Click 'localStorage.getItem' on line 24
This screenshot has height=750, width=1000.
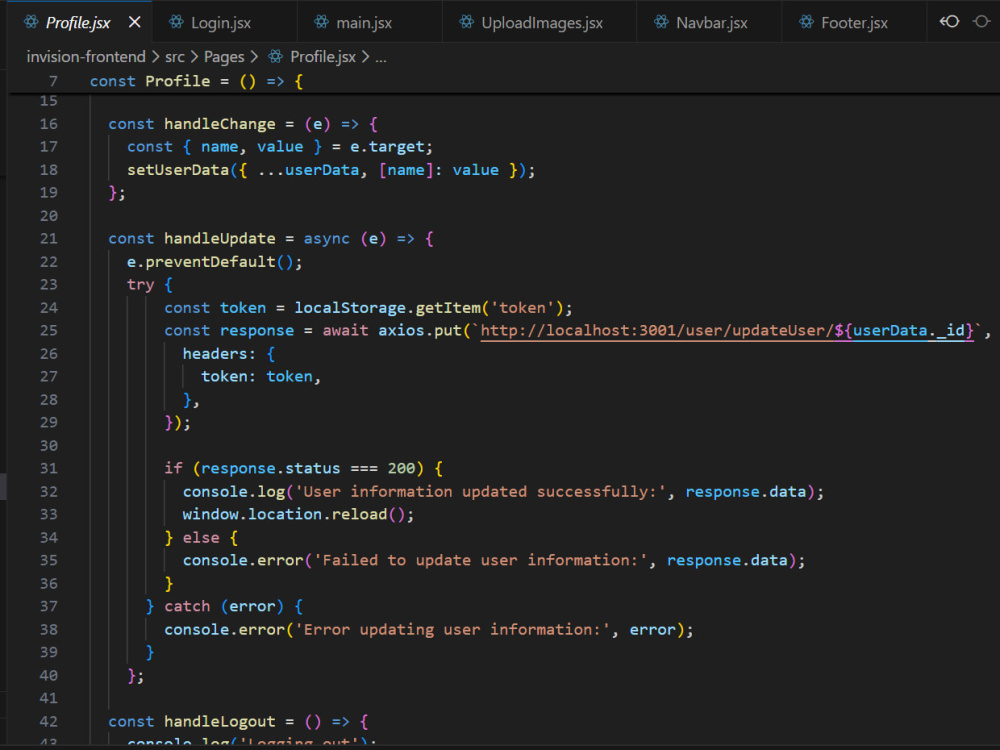[x=387, y=307]
